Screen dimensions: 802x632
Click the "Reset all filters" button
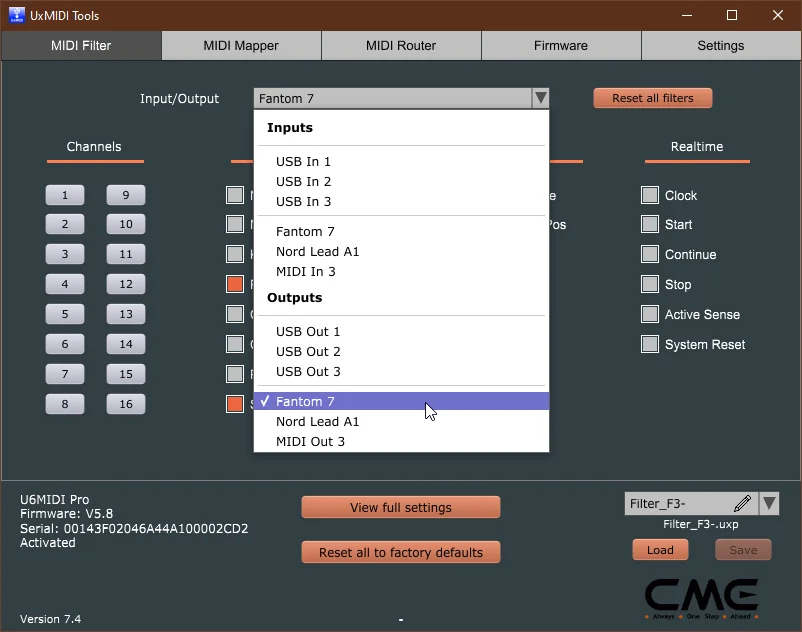point(652,98)
